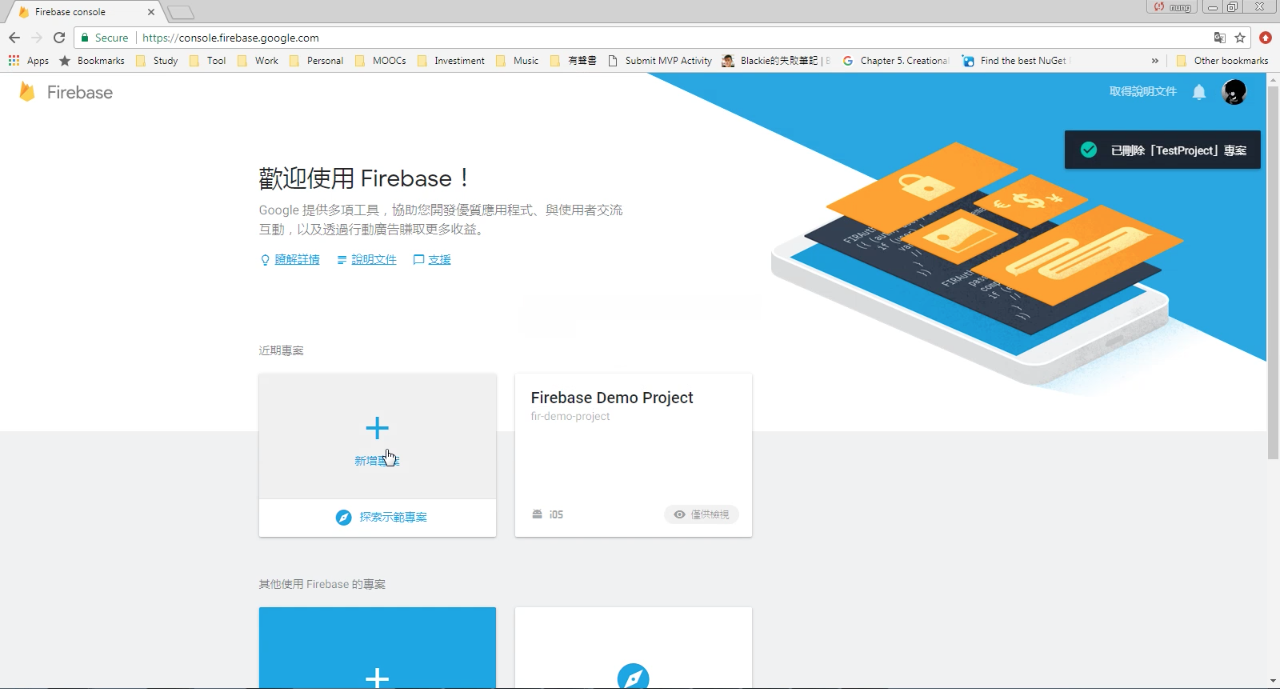Viewport: 1280px width, 689px height.
Task: Open the notifications bell
Action: [x=1199, y=92]
